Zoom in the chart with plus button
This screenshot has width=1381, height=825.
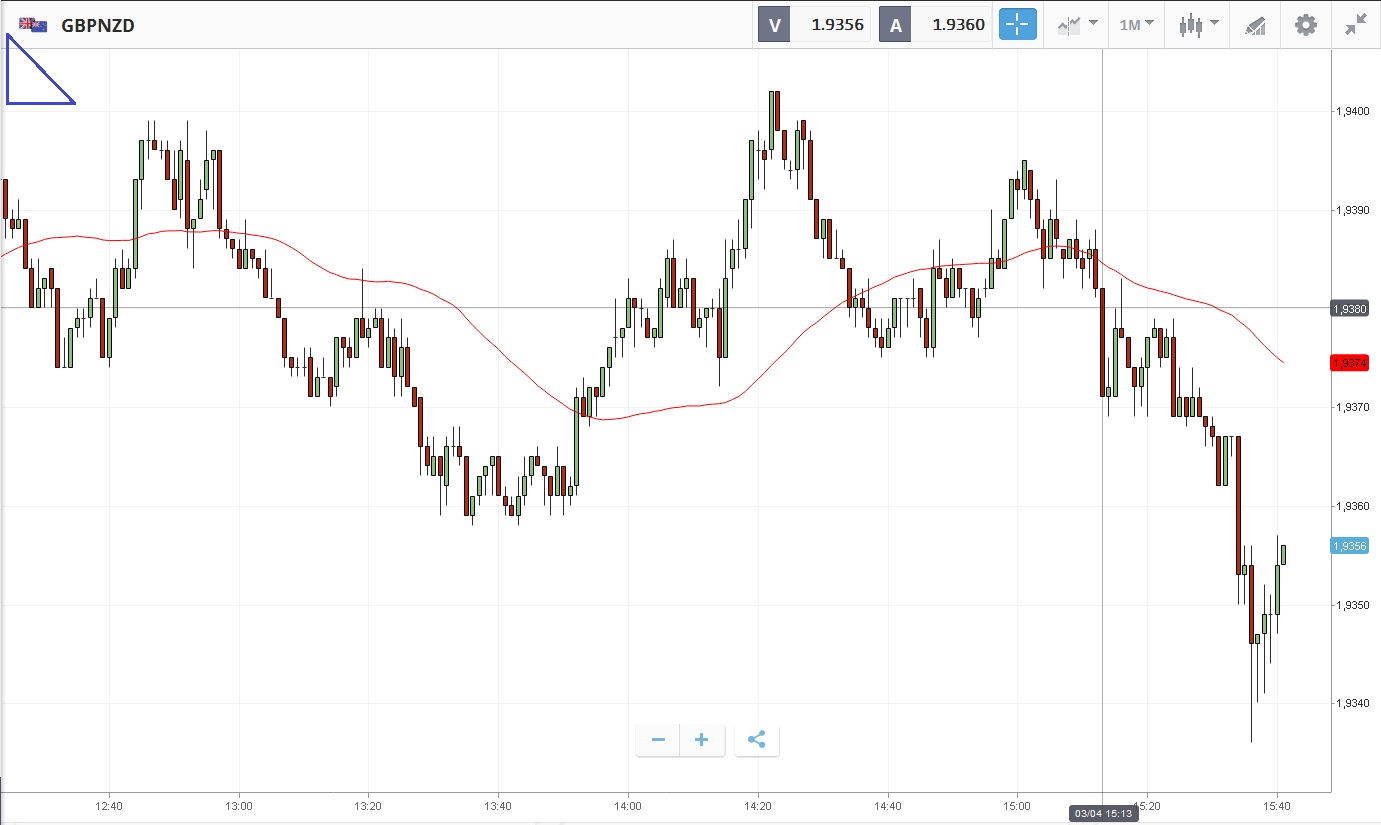click(702, 740)
